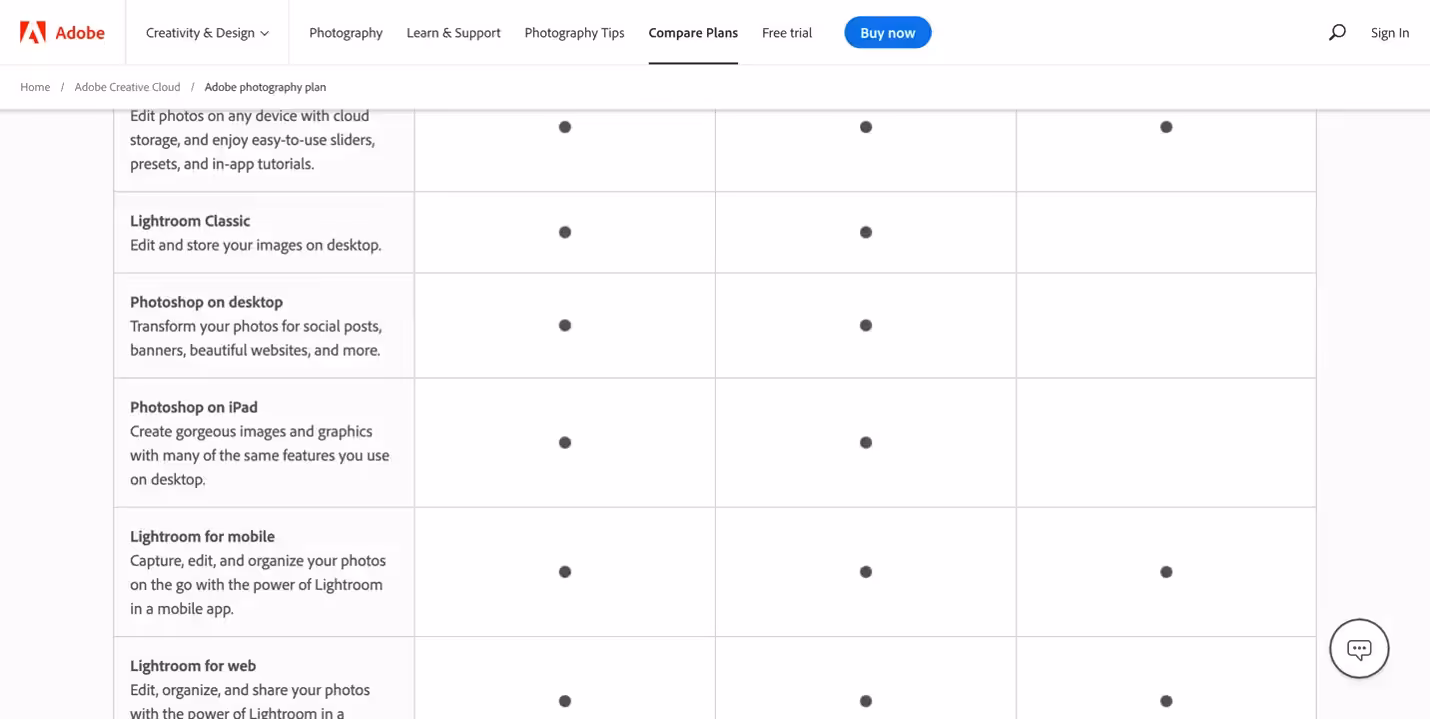Click the Free trial link

point(787,33)
